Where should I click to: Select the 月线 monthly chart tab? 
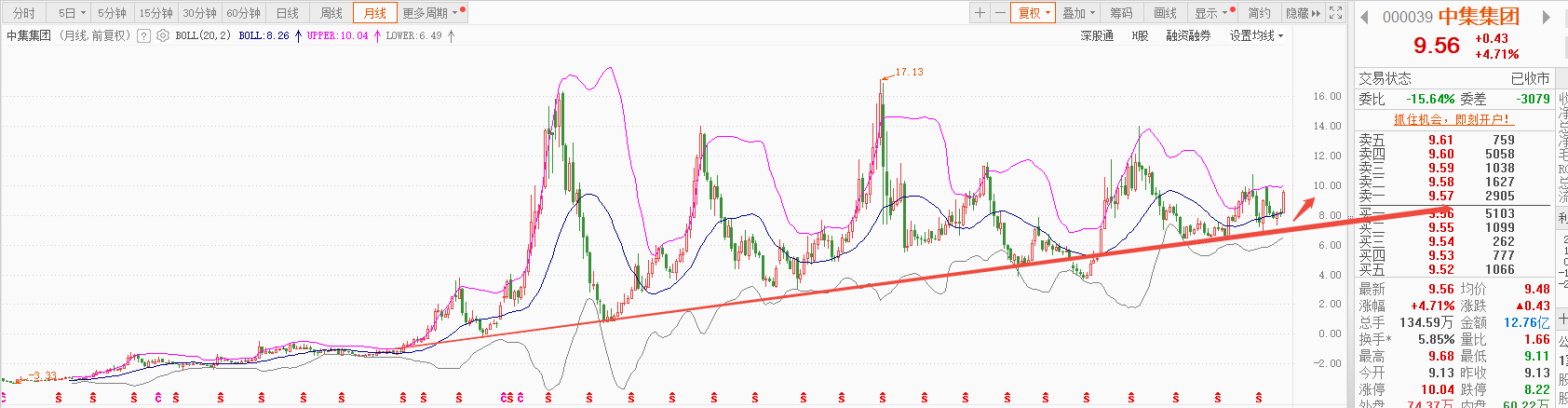(375, 13)
